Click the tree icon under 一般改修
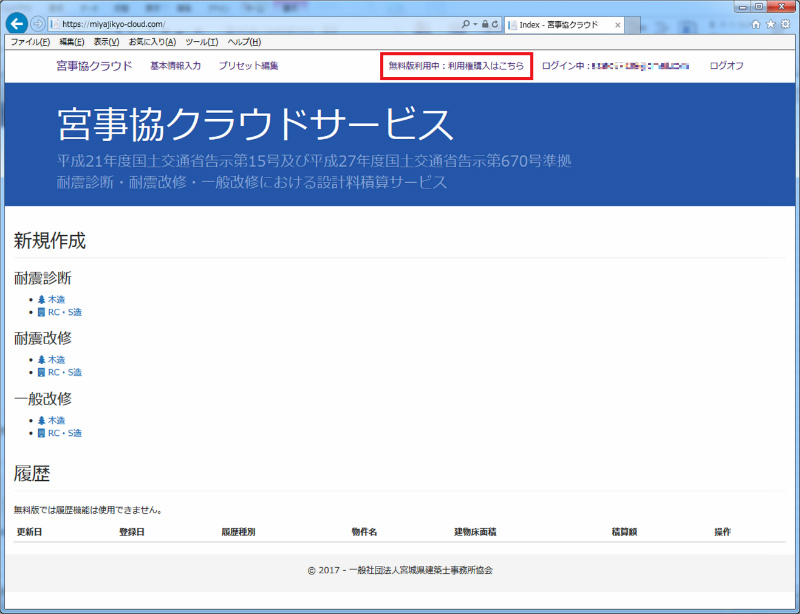This screenshot has height=614, width=800. click(42, 421)
